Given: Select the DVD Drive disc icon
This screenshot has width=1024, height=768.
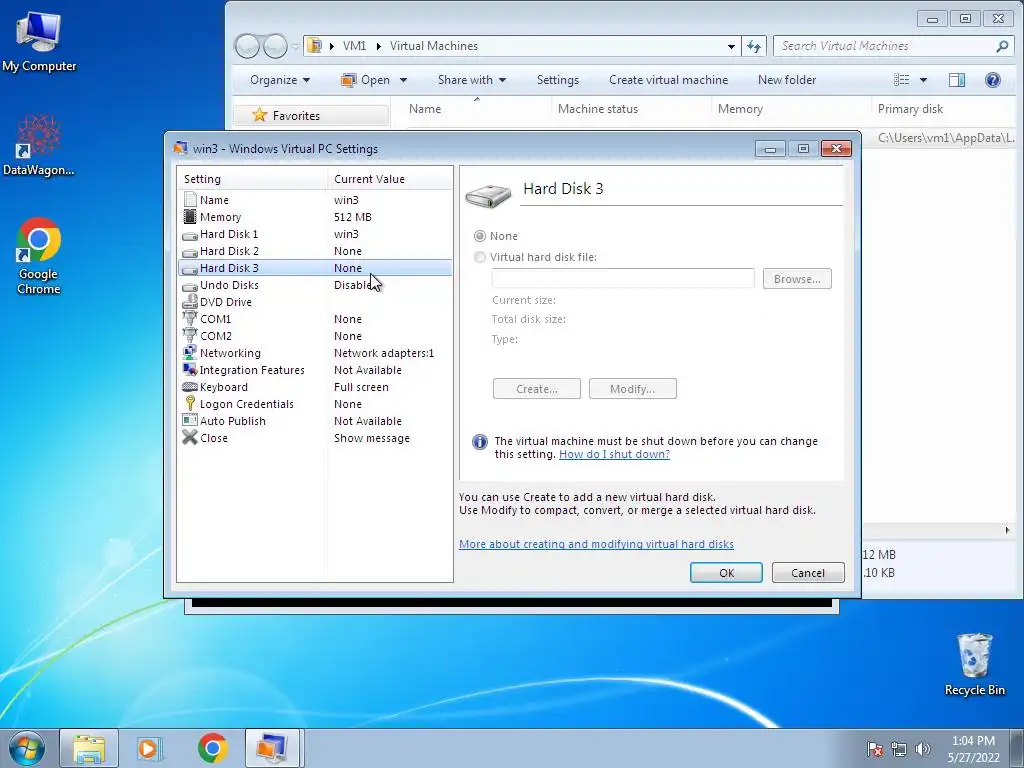Looking at the screenshot, I should (x=189, y=302).
